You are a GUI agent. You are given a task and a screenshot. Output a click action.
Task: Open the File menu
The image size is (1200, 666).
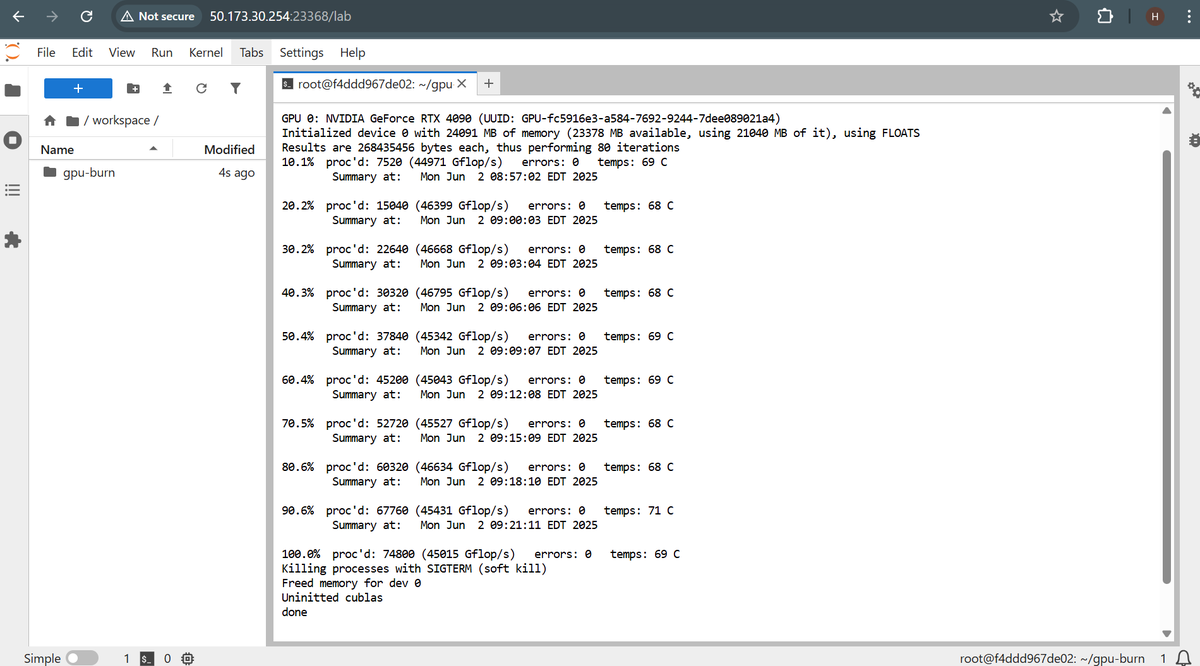coord(46,52)
